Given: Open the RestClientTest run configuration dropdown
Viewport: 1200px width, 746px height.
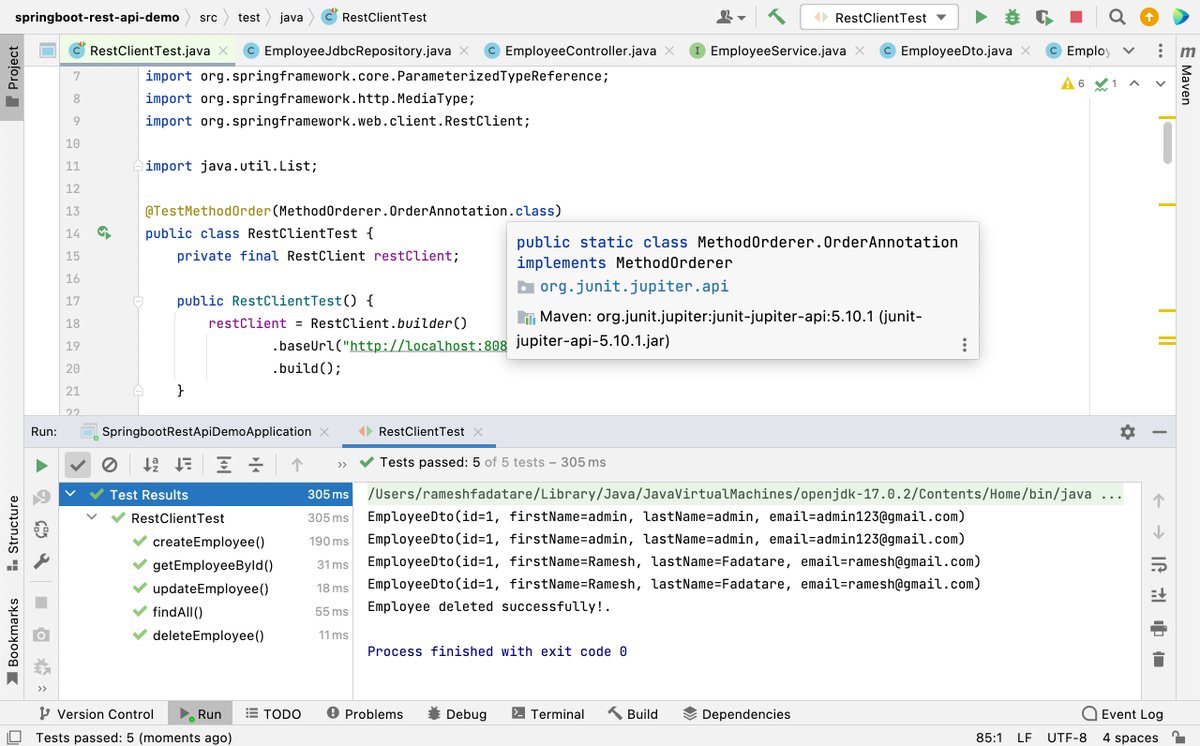Looking at the screenshot, I should pyautogui.click(x=880, y=17).
